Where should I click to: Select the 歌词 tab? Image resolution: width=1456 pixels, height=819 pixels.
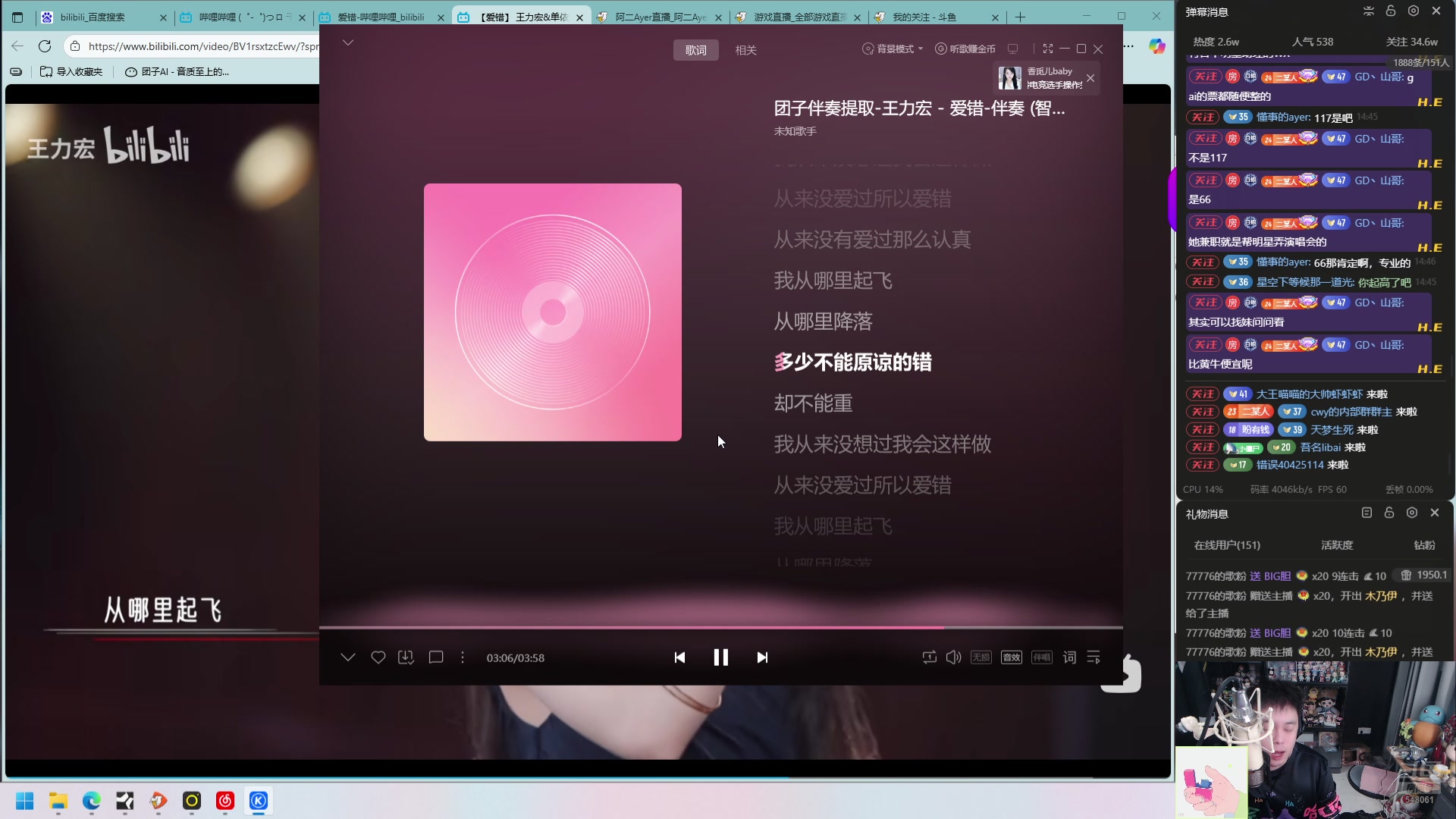pos(695,49)
